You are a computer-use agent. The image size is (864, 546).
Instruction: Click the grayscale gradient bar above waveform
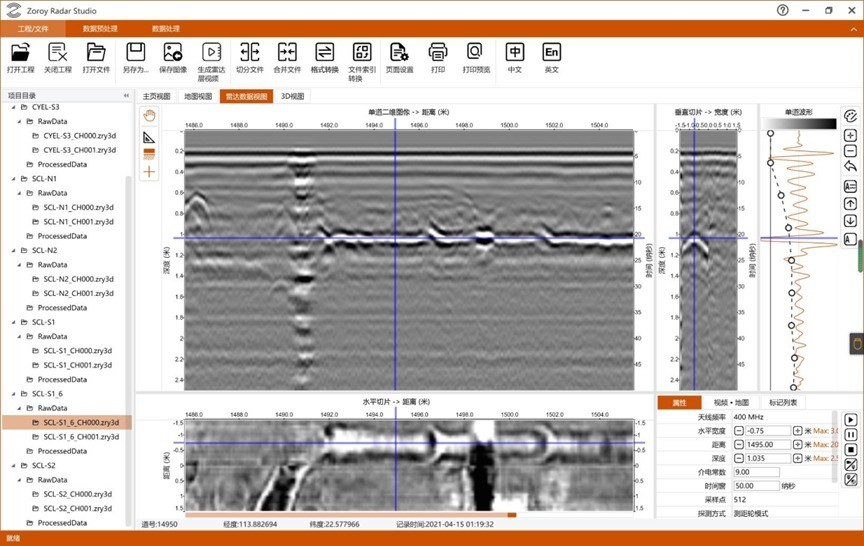pos(799,123)
